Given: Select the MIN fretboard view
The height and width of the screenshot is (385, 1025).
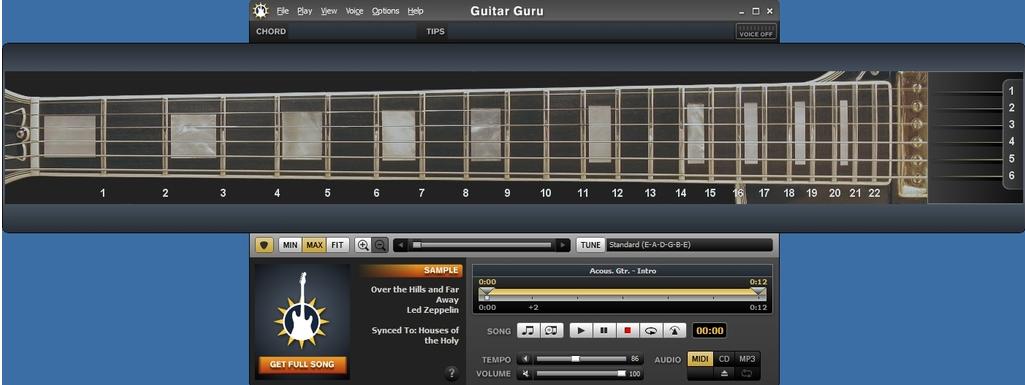Looking at the screenshot, I should click(290, 245).
